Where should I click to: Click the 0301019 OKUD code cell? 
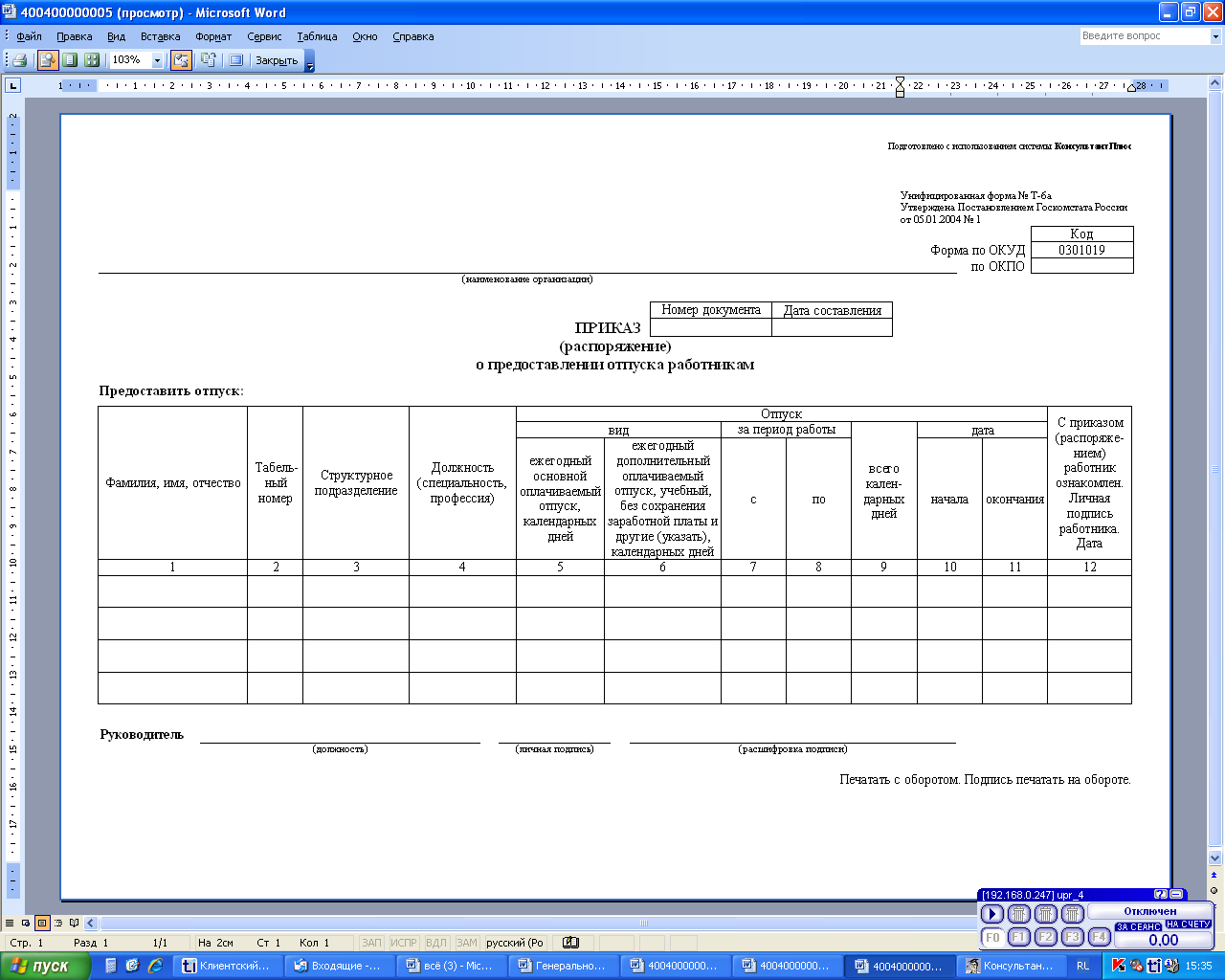(x=1081, y=250)
